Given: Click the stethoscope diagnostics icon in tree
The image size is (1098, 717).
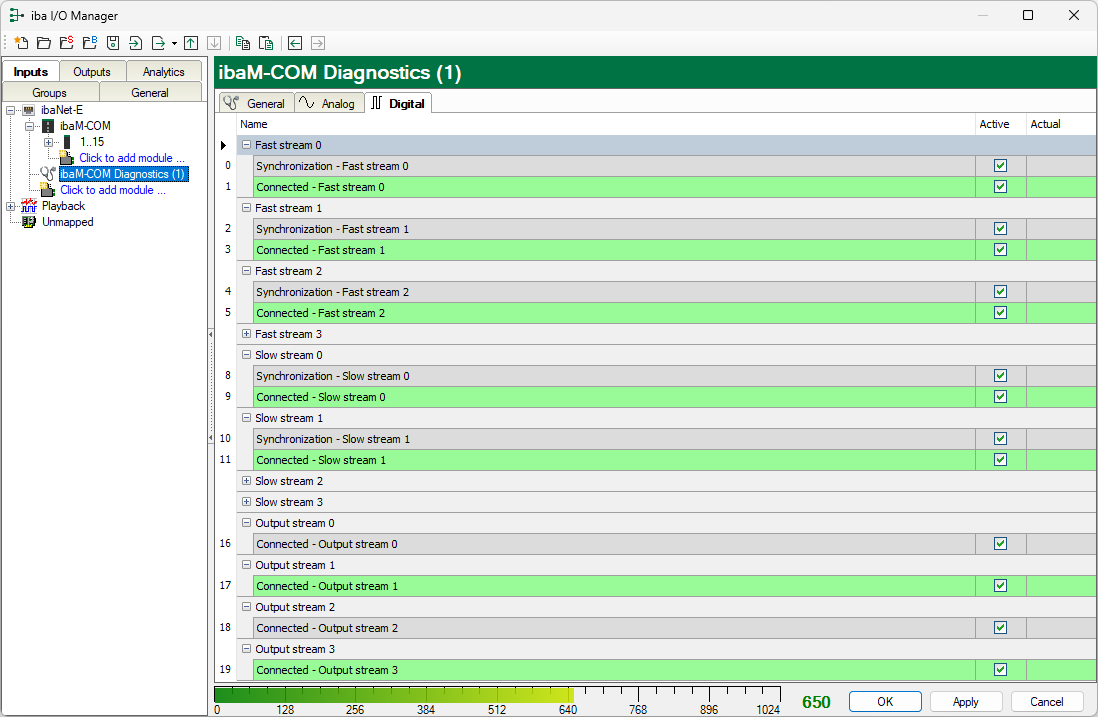Looking at the screenshot, I should coord(48,174).
